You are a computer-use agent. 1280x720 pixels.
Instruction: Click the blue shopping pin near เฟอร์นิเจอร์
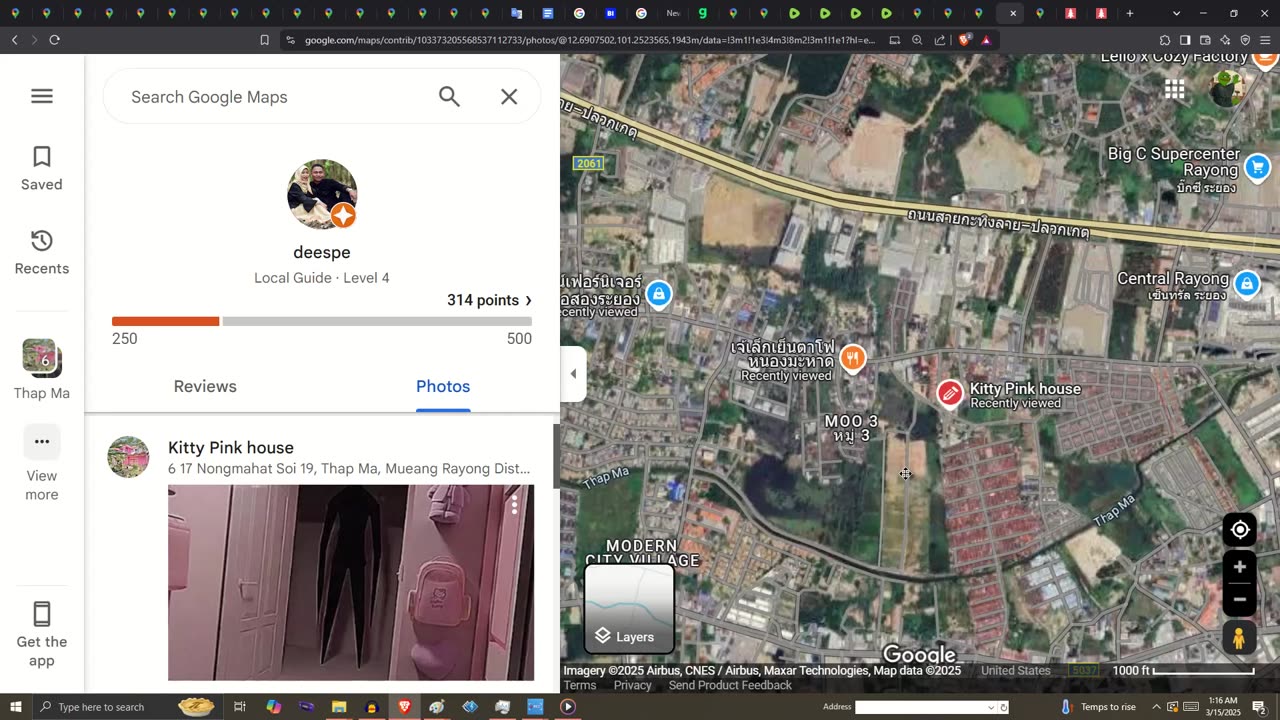[658, 294]
